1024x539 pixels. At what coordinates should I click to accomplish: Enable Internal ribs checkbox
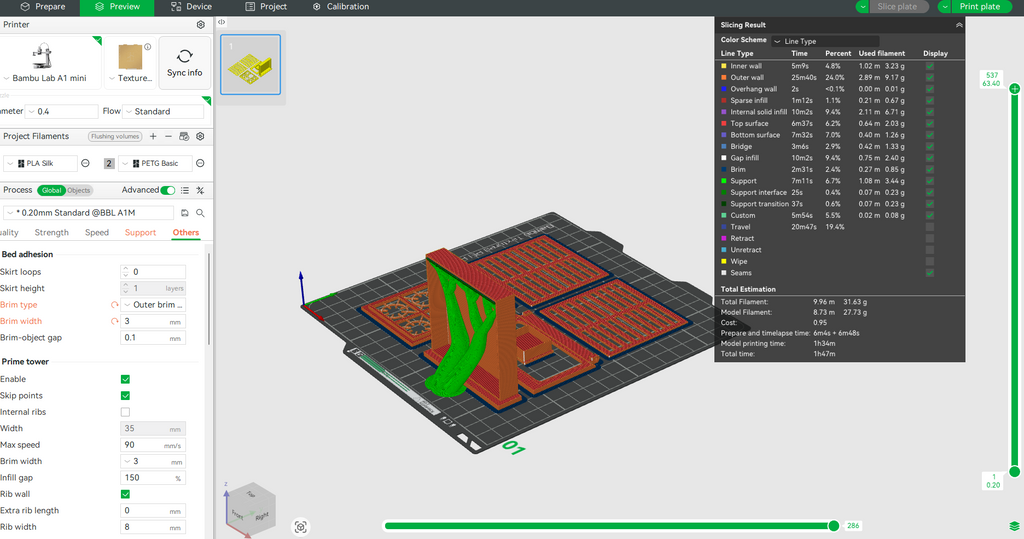tap(125, 412)
